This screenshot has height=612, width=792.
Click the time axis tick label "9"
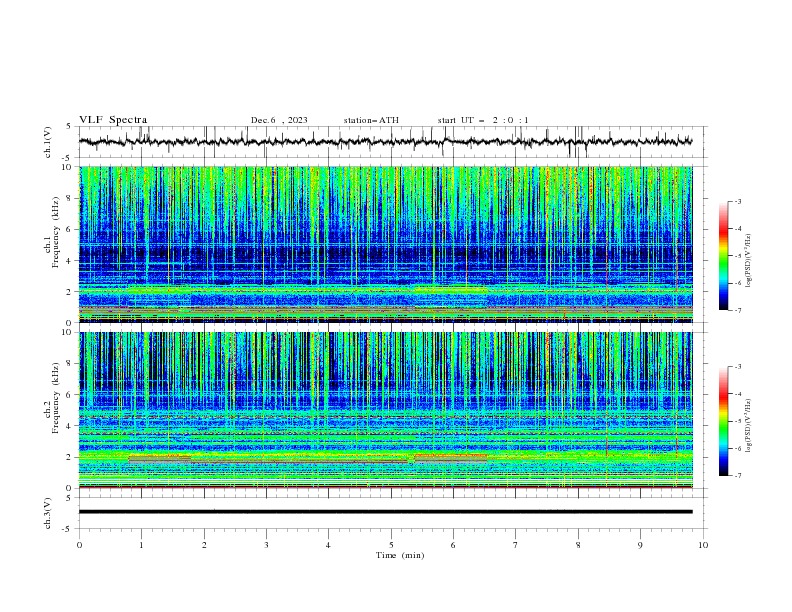pos(640,545)
